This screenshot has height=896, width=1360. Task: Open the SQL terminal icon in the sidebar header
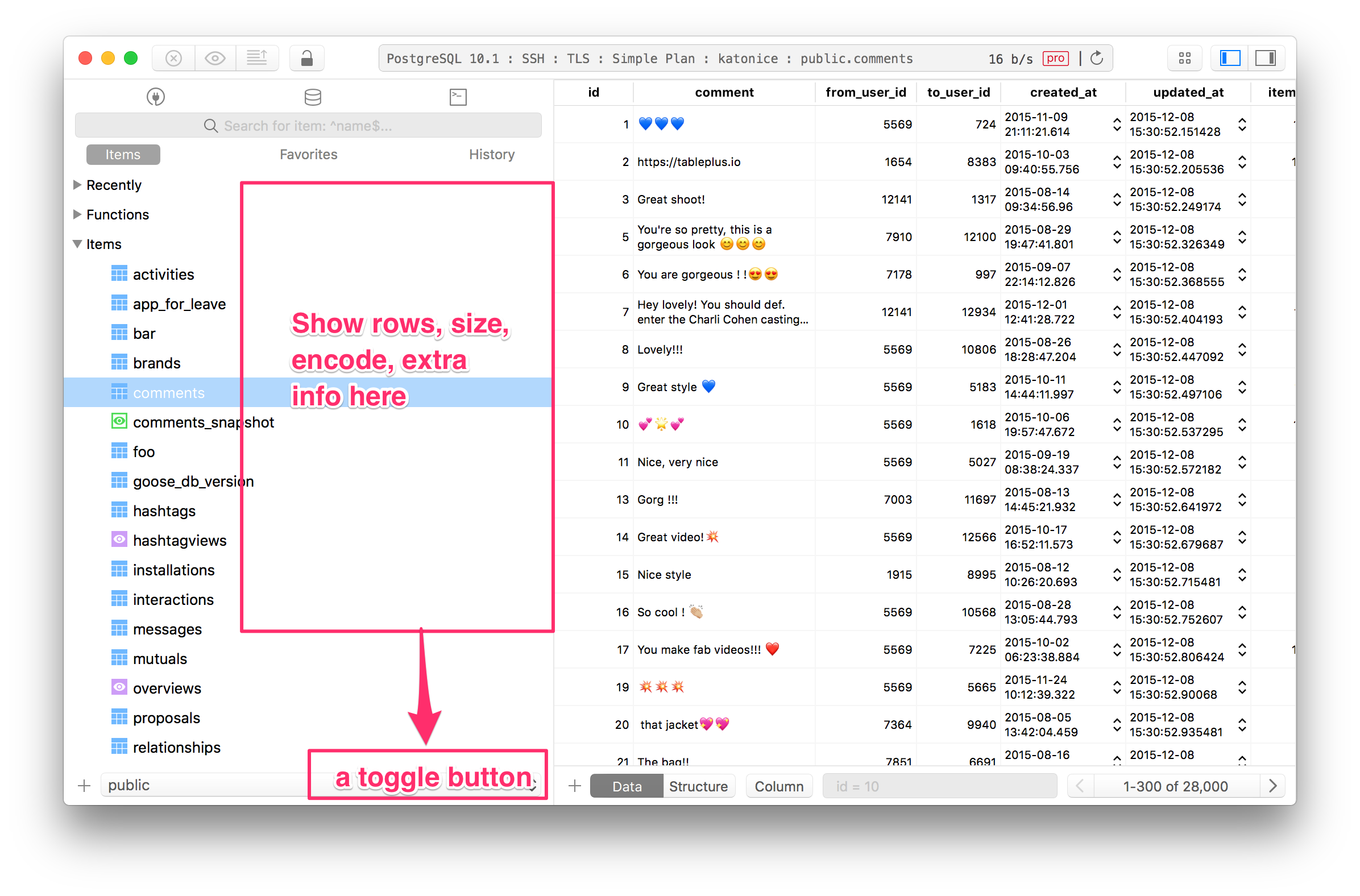click(x=458, y=97)
